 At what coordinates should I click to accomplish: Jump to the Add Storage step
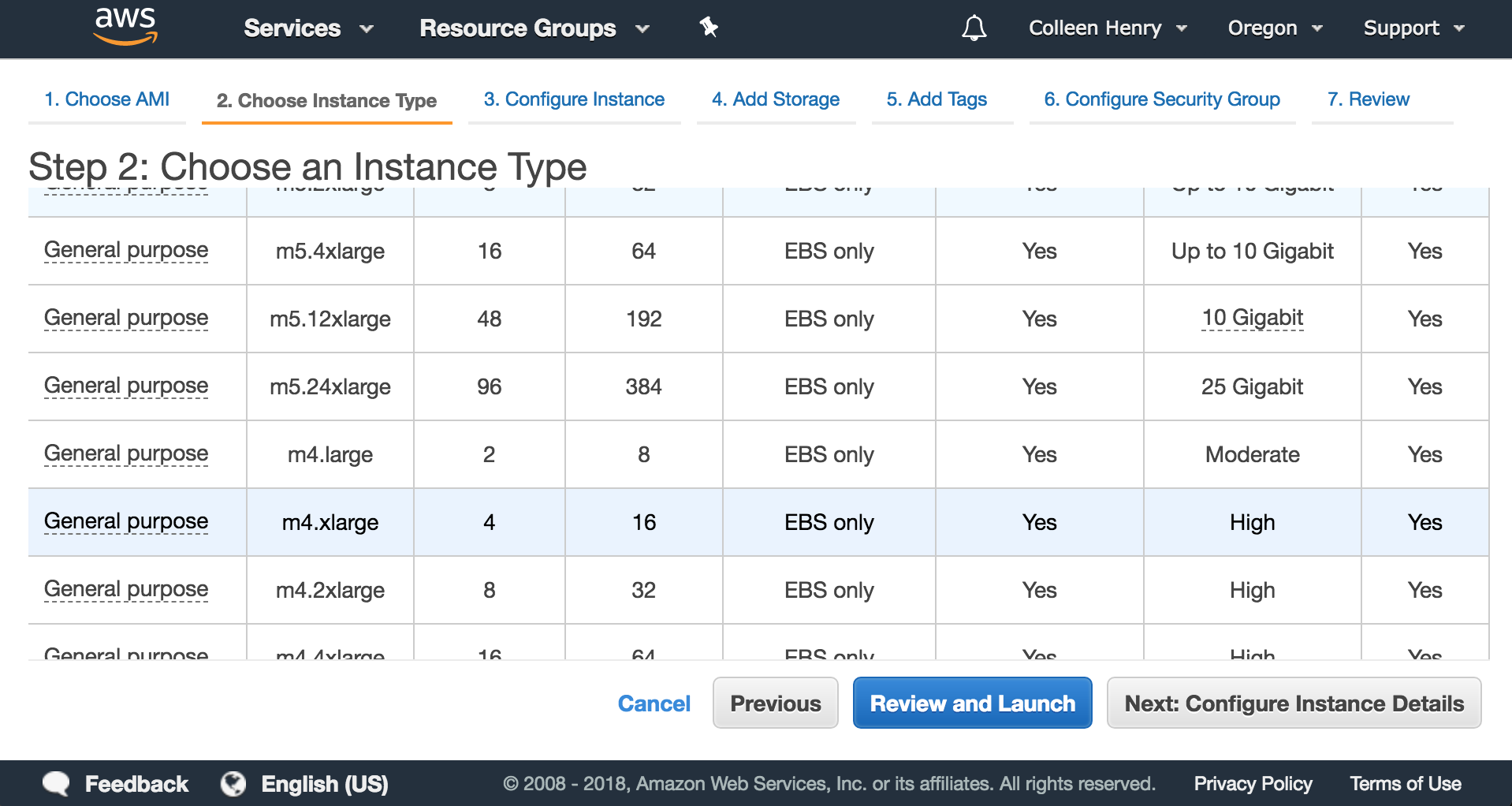[x=776, y=99]
